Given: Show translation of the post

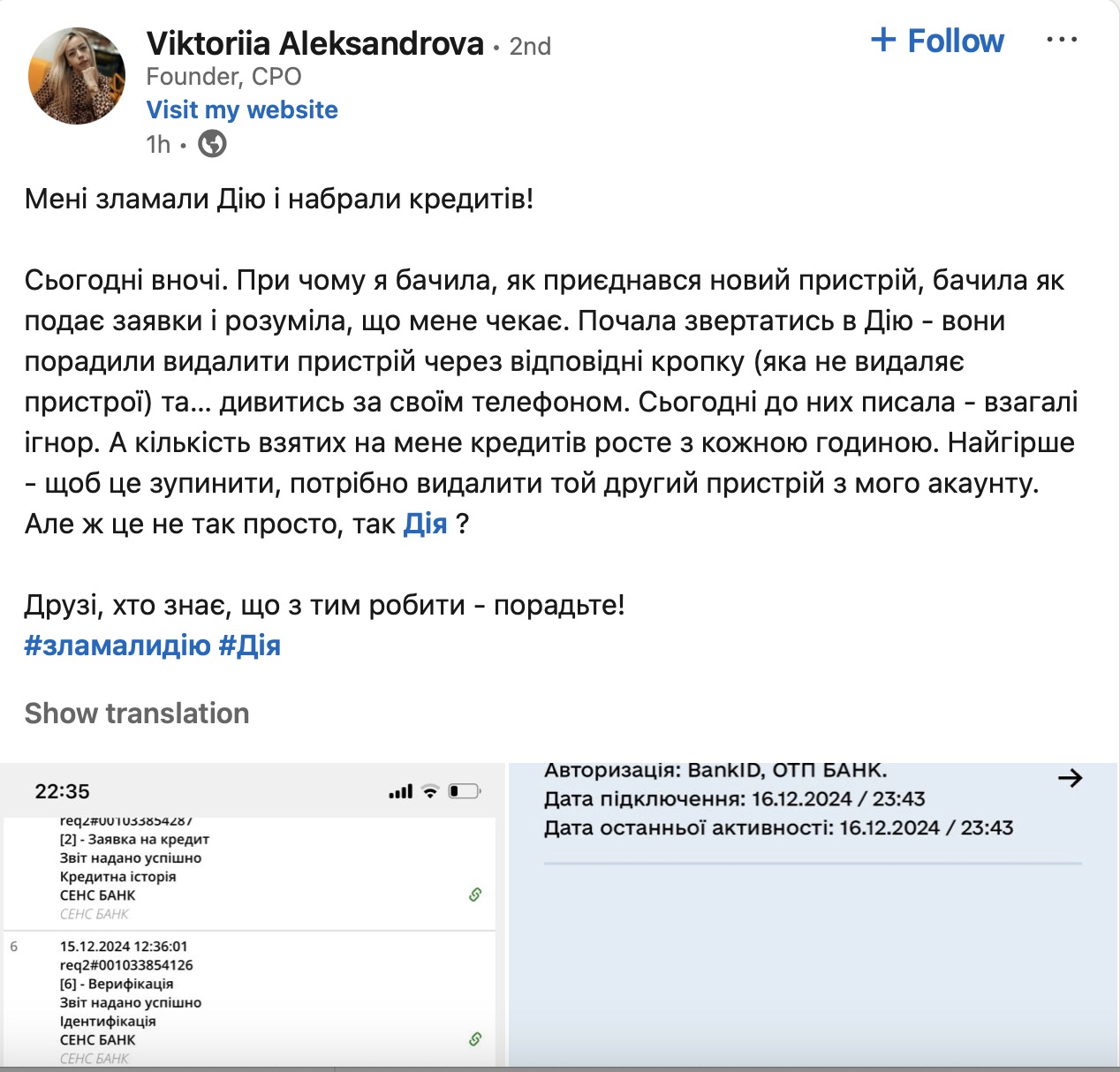Looking at the screenshot, I should pyautogui.click(x=137, y=713).
